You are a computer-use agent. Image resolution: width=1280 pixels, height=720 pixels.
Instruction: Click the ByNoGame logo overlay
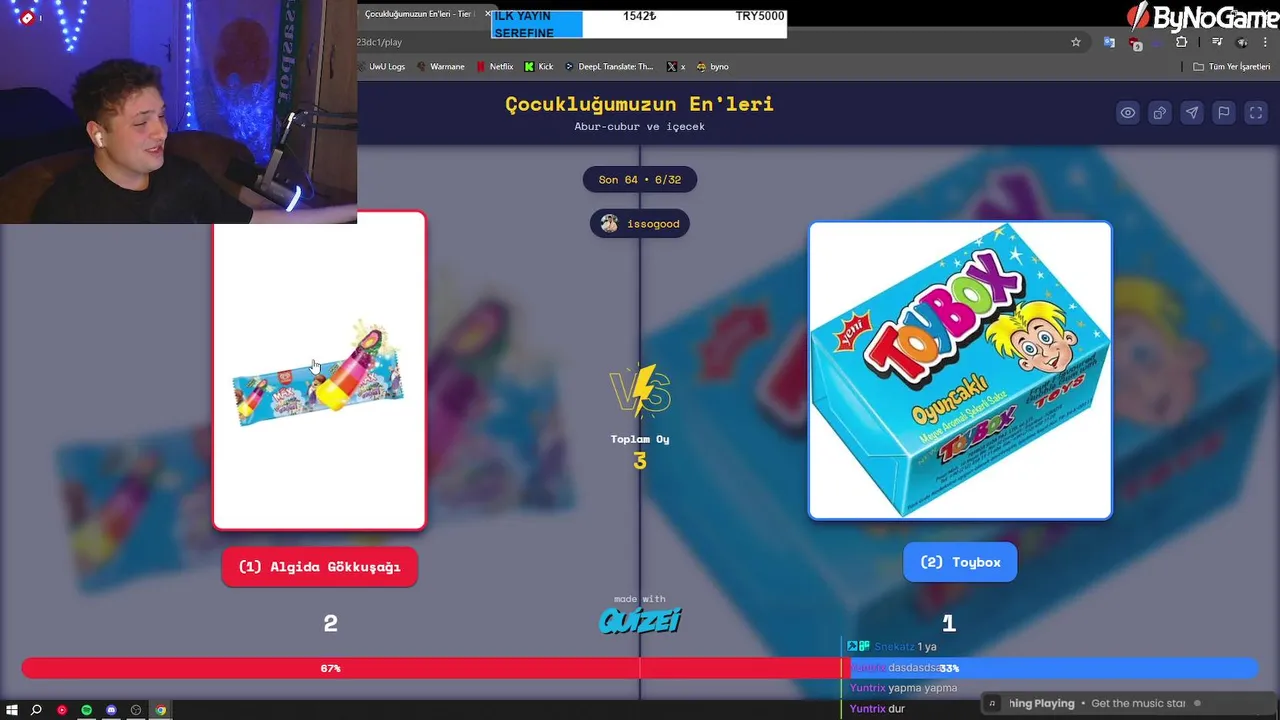coord(1201,17)
